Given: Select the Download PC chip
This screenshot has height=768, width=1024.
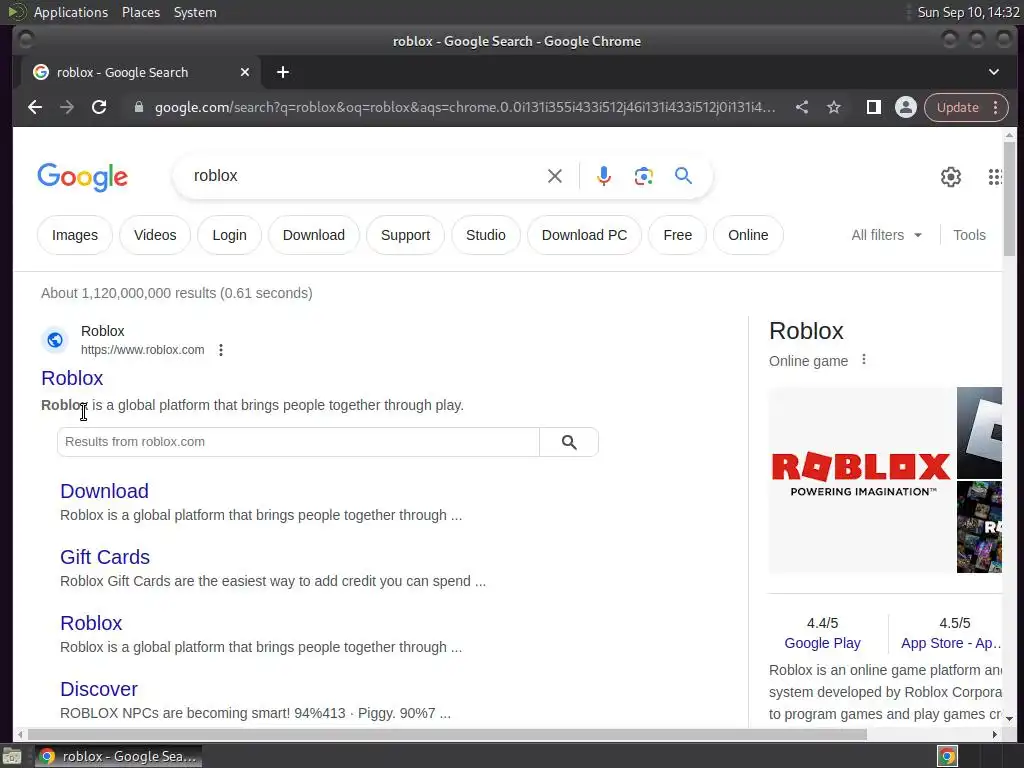Looking at the screenshot, I should click(584, 235).
